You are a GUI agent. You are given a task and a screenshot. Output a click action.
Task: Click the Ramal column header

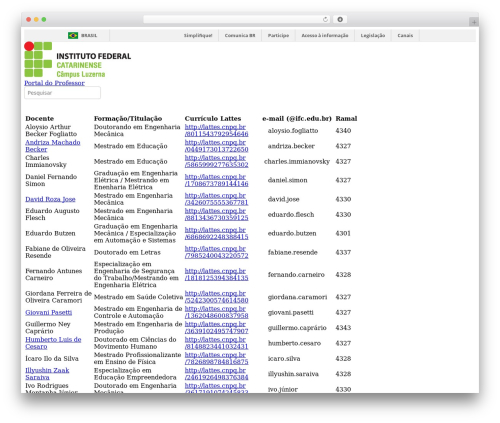click(346, 118)
